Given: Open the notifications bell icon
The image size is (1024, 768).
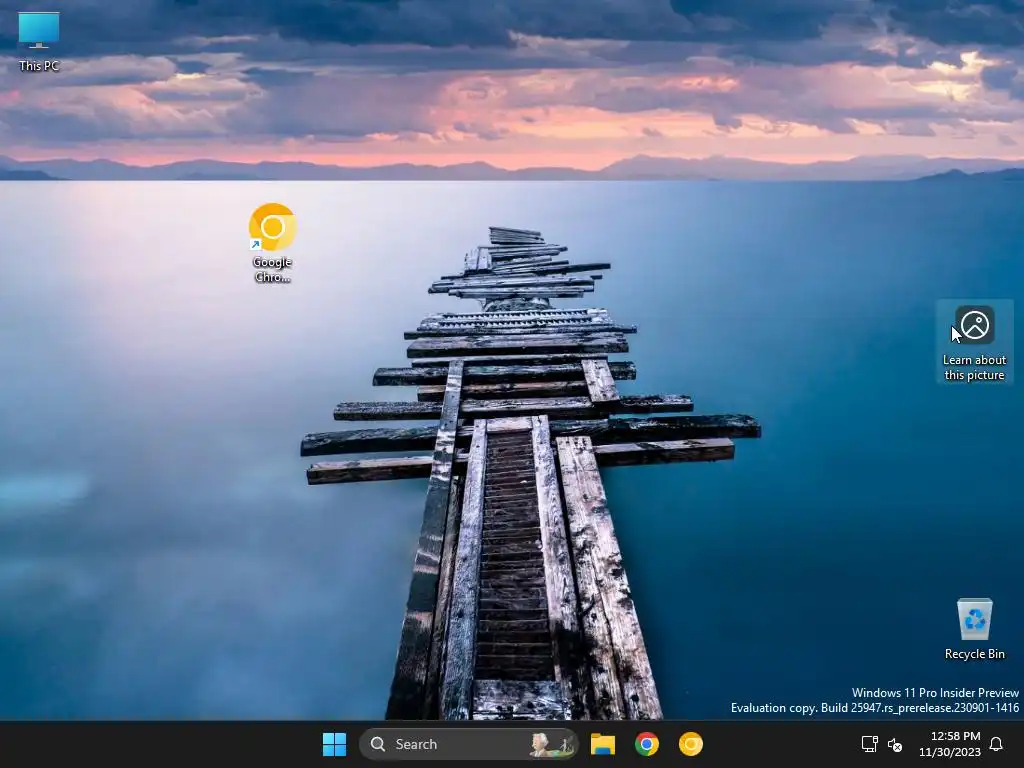Looking at the screenshot, I should (996, 744).
